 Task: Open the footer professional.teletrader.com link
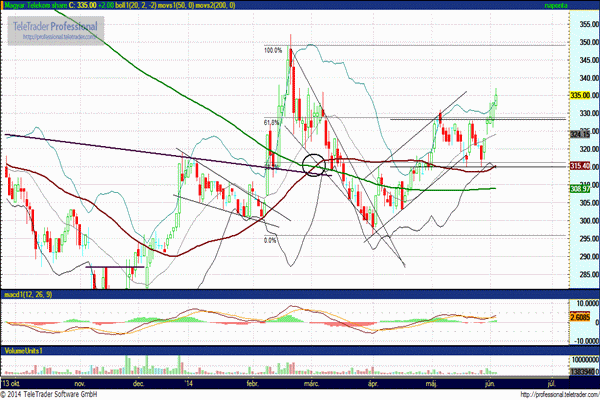tap(560, 395)
